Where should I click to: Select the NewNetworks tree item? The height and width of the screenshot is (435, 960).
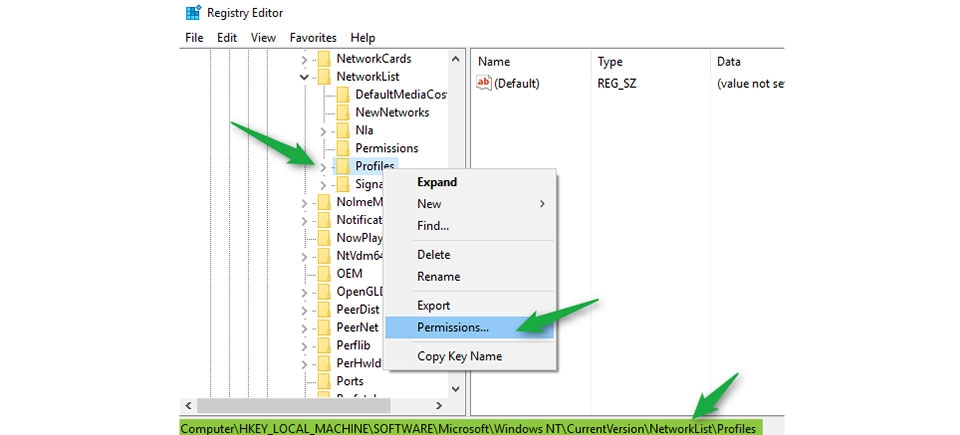(x=392, y=112)
